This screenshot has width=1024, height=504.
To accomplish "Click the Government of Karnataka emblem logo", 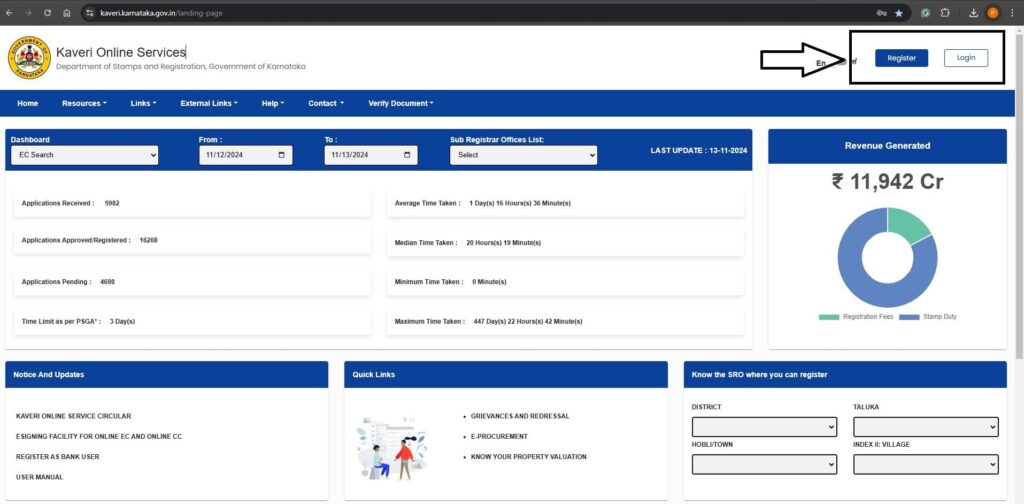I will [x=29, y=58].
